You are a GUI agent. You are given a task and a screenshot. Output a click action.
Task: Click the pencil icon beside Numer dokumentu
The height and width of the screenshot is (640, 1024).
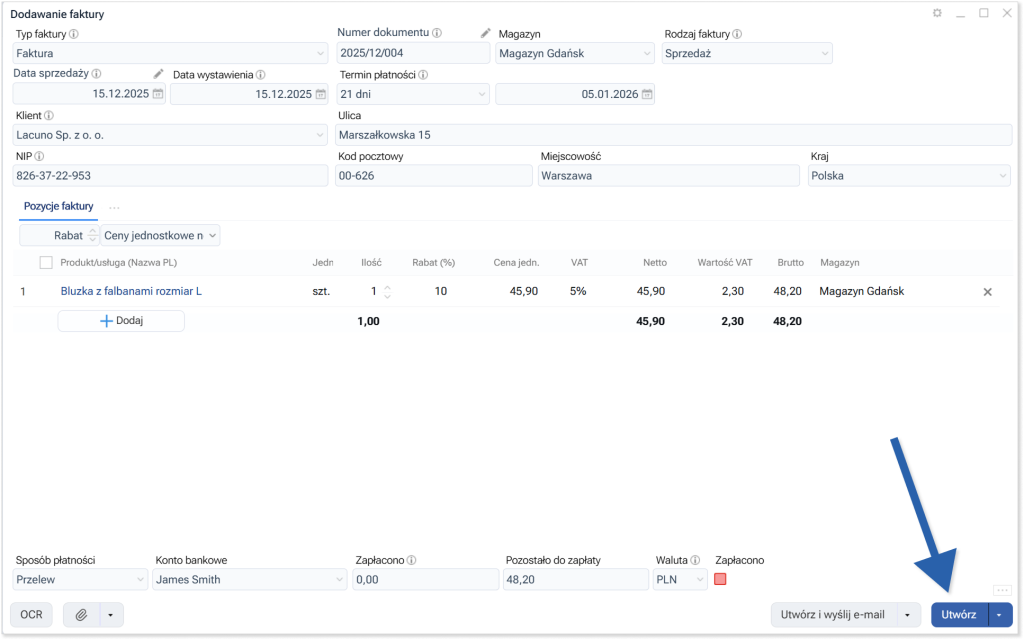[486, 33]
